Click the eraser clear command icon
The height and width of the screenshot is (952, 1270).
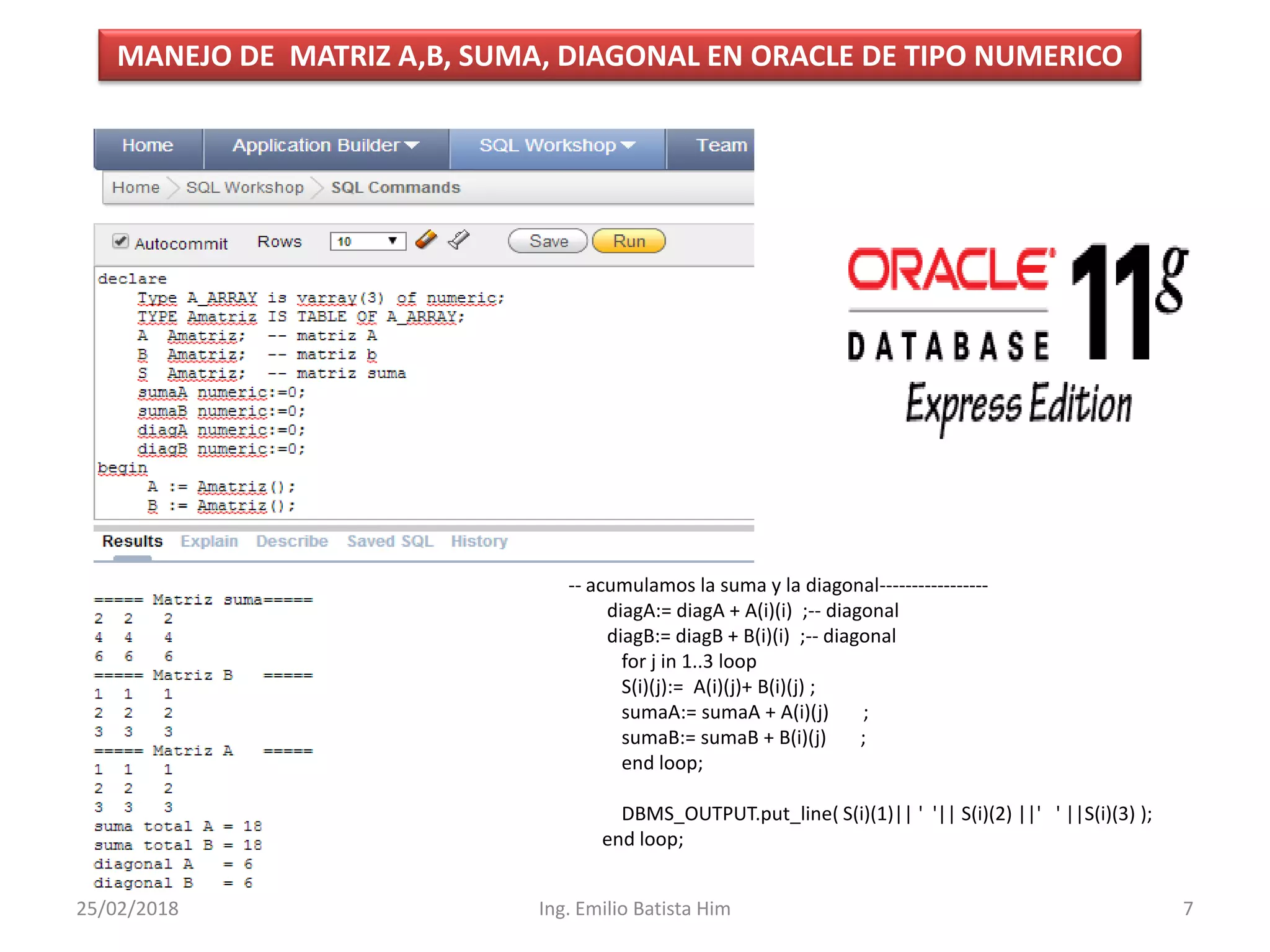pos(426,240)
